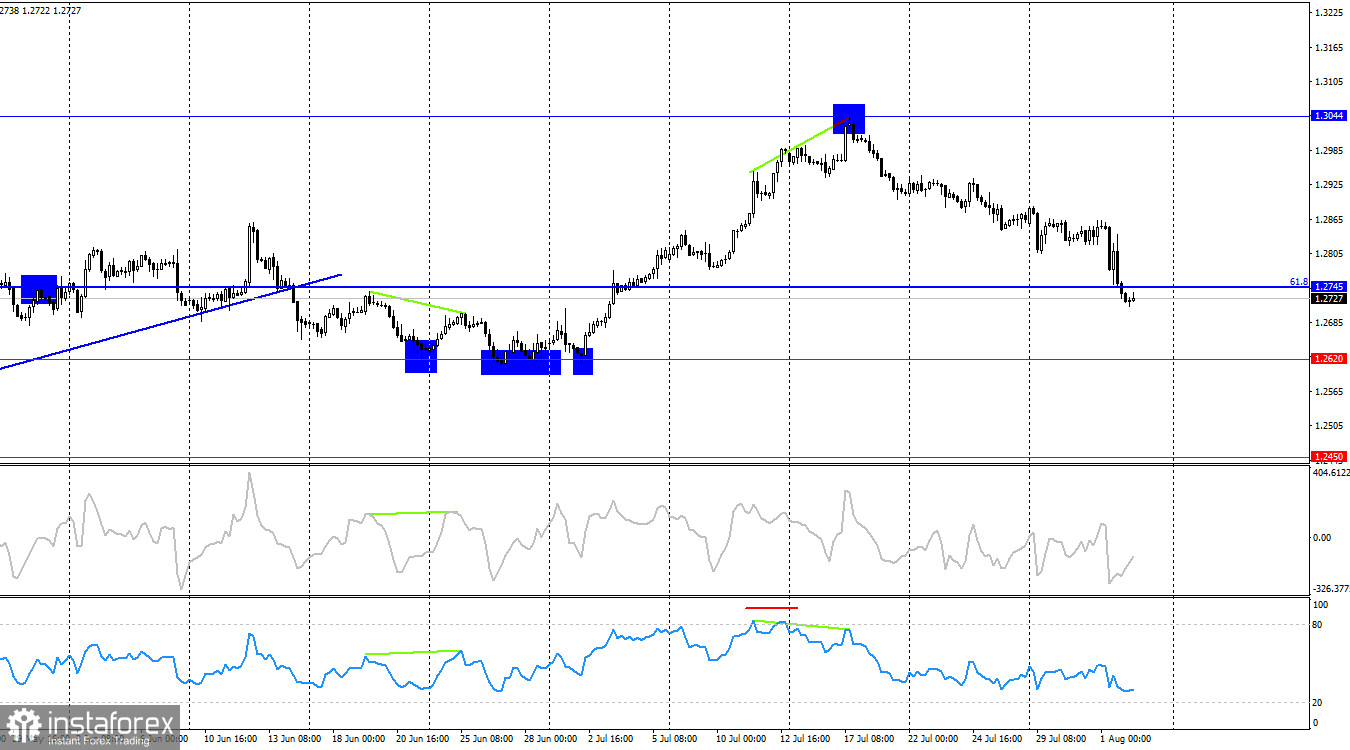This screenshot has width=1350, height=750.
Task: Click the current price tag 1.2727
Action: pyautogui.click(x=1328, y=298)
